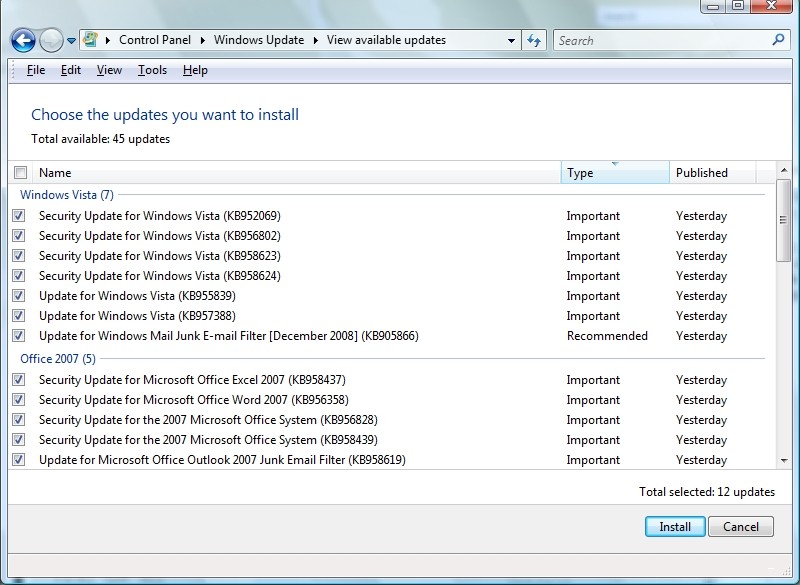The width and height of the screenshot is (800, 585).
Task: Open the File menu
Action: coord(36,70)
